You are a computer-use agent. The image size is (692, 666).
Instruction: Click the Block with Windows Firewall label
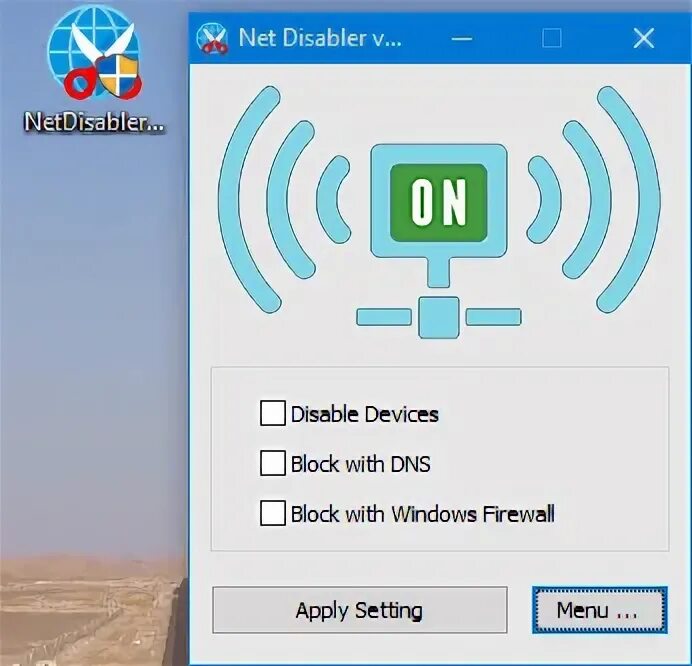click(x=422, y=514)
